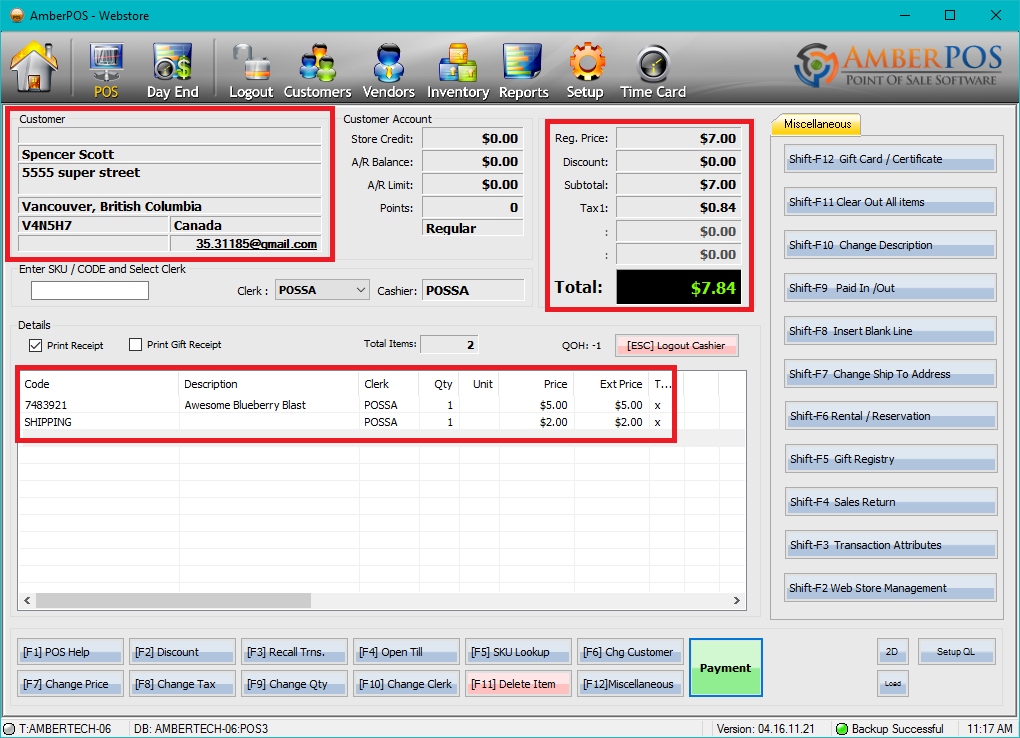The image size is (1020, 738).
Task: Click the items list scroll right arrow
Action: pos(736,600)
